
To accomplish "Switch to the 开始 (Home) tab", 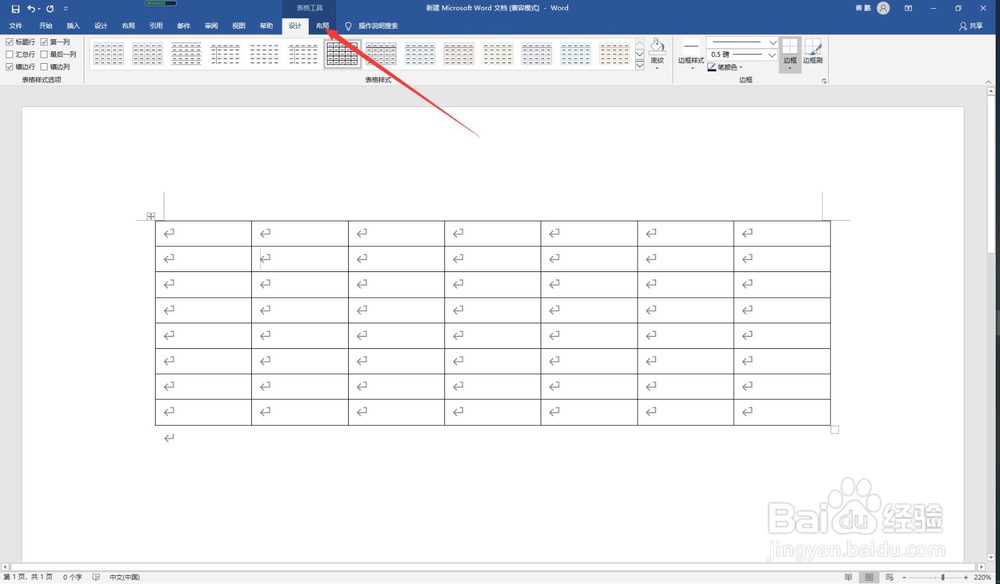I will point(45,26).
